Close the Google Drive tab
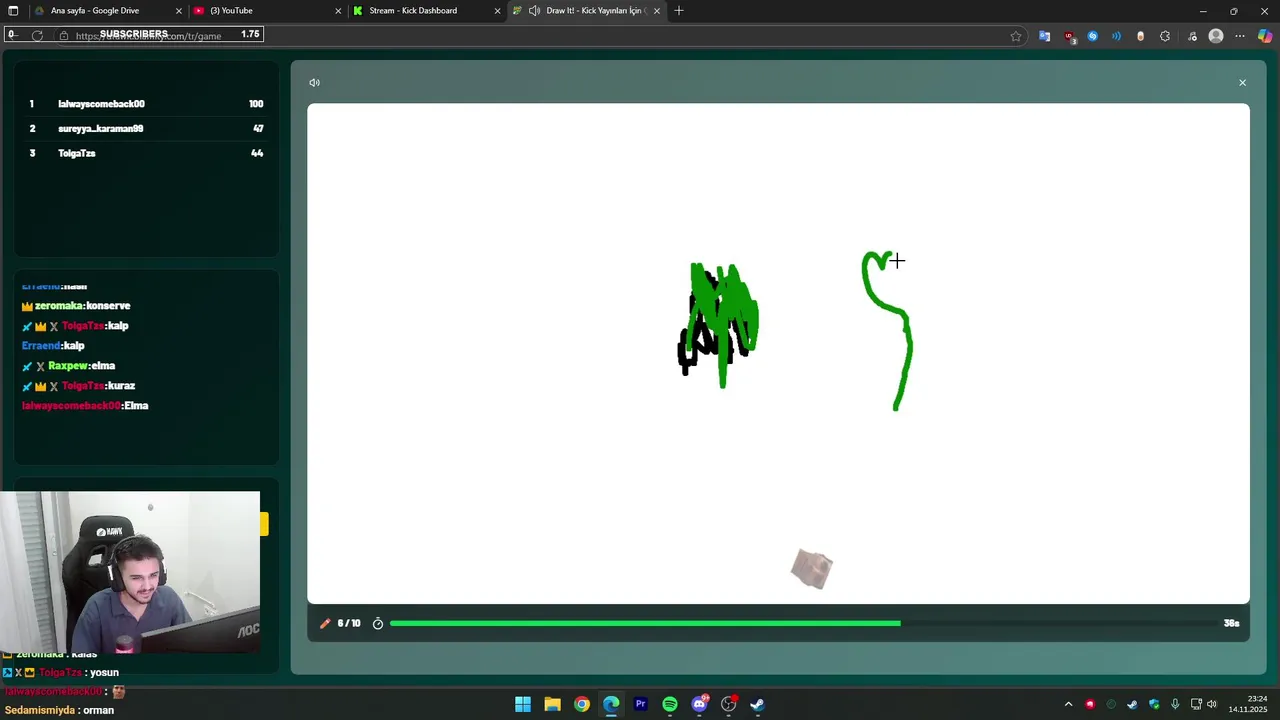The height and width of the screenshot is (720, 1280). (179, 11)
